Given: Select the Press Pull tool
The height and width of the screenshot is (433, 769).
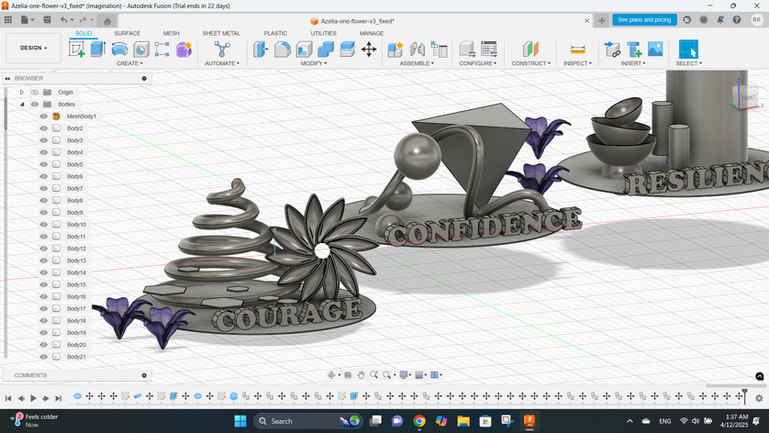Looking at the screenshot, I should 261,49.
